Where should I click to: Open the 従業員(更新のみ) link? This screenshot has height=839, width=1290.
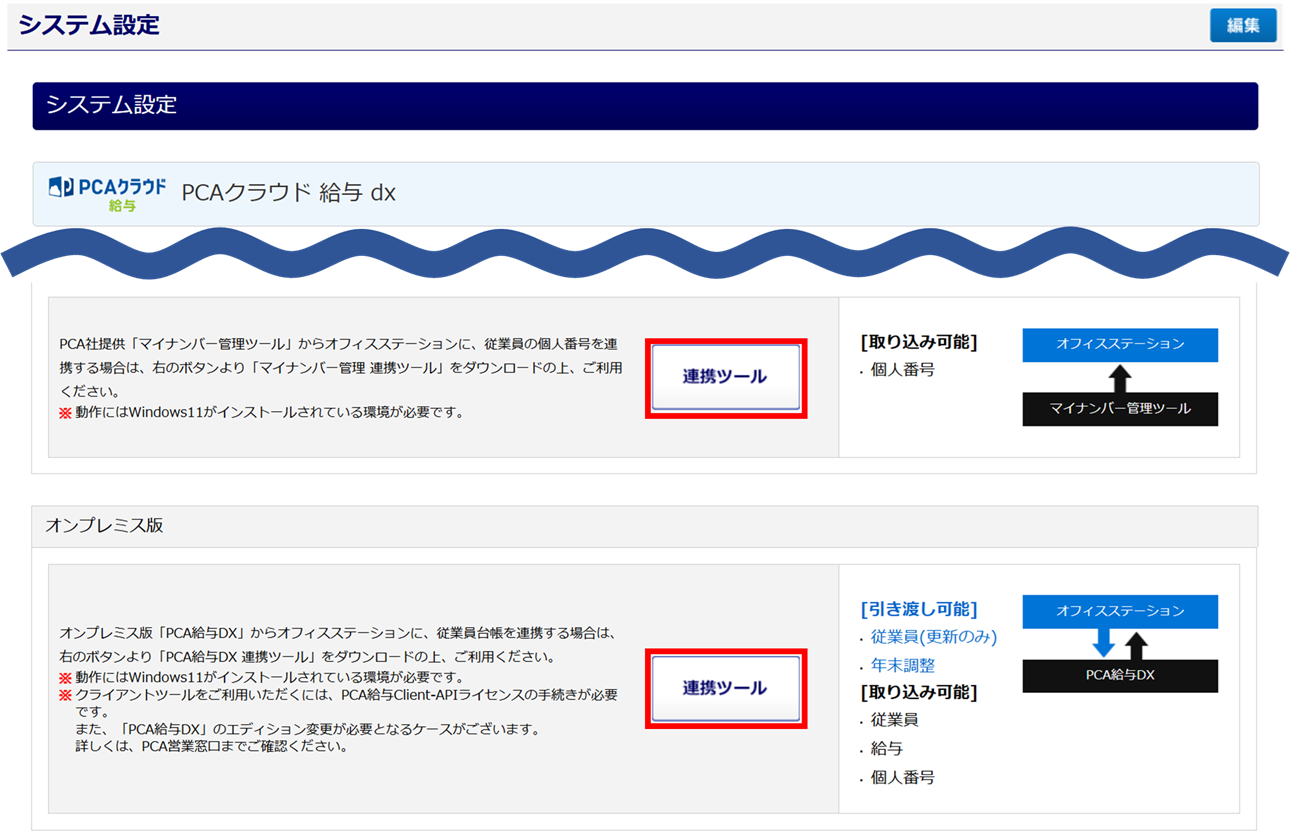934,637
